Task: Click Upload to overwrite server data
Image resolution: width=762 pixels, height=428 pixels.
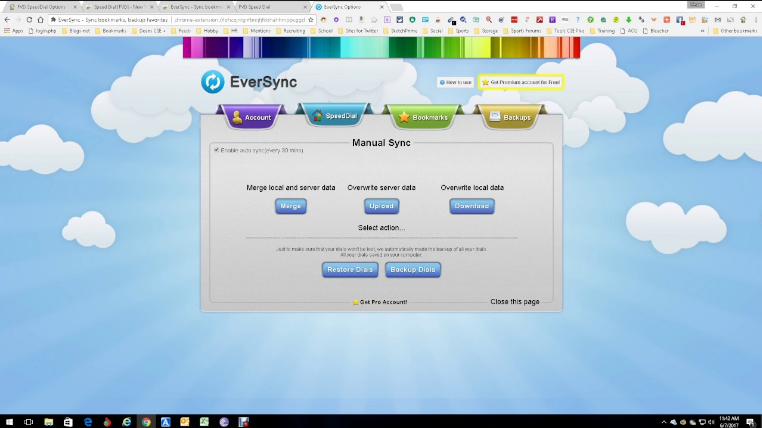Action: [381, 206]
